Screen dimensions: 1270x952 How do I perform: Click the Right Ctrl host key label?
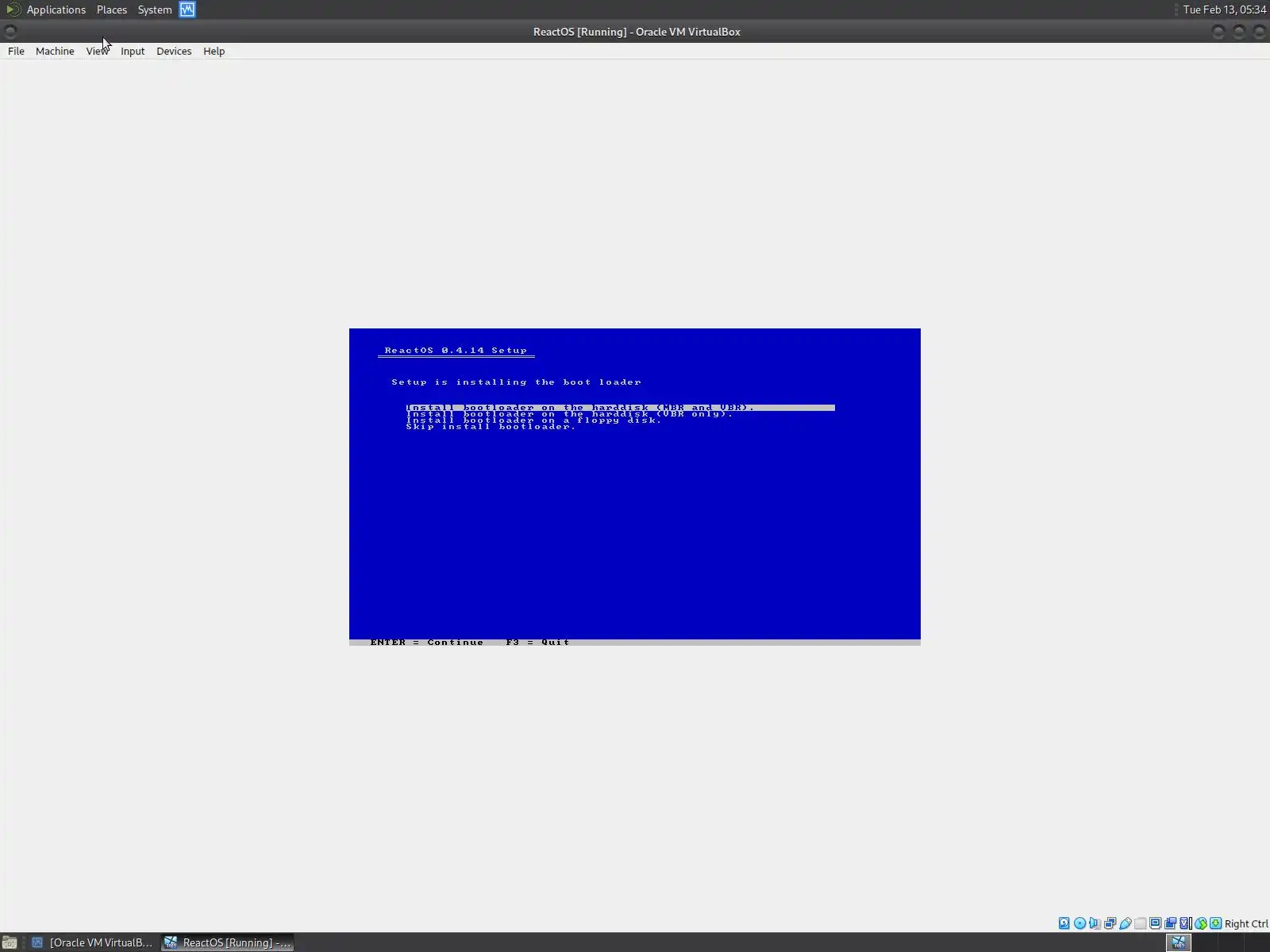(1246, 923)
